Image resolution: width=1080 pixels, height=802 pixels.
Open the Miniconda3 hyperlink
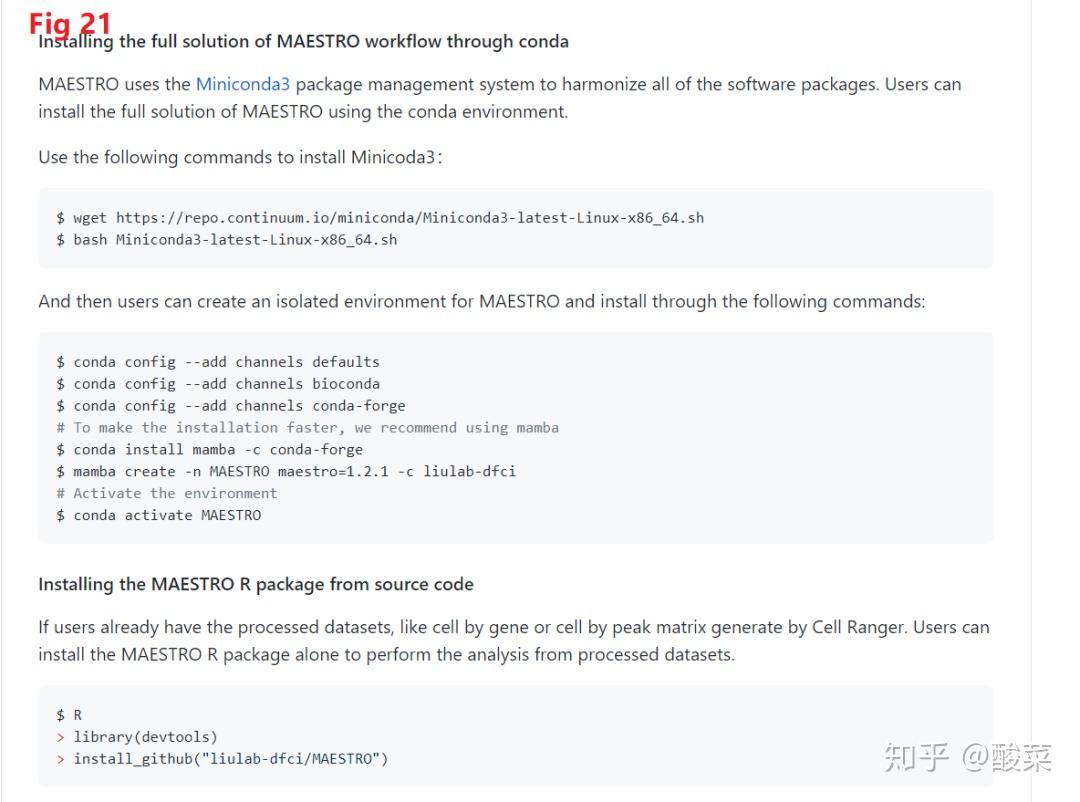click(x=242, y=84)
